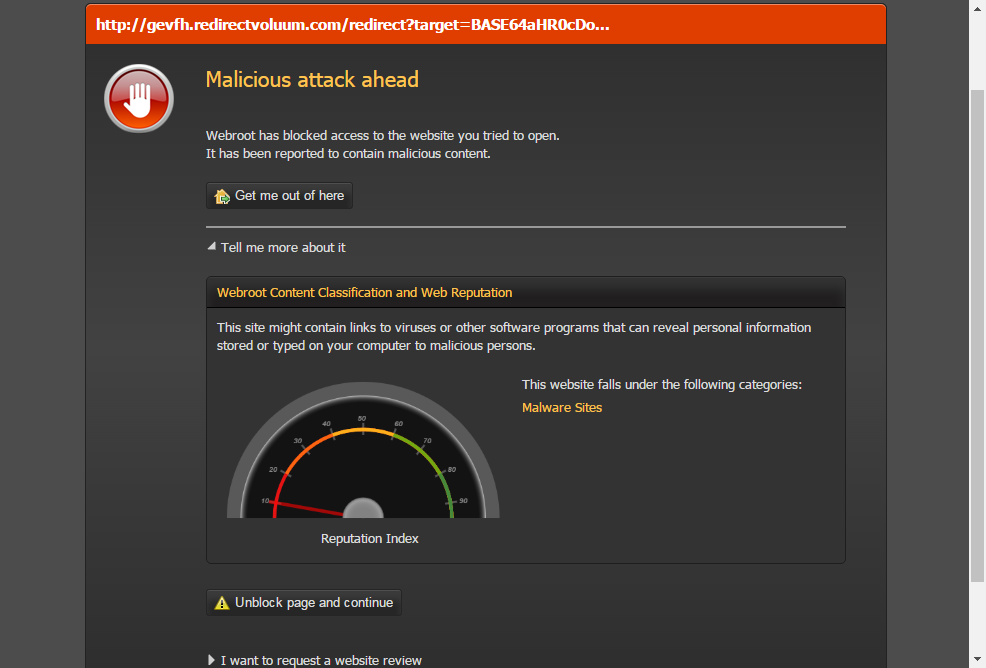Click the scrollbar down arrow
986x668 pixels.
[x=977, y=660]
